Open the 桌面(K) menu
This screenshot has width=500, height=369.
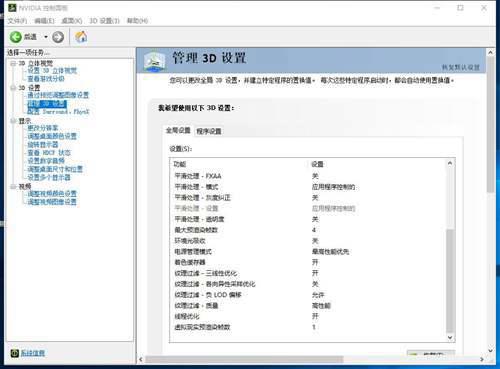[72, 21]
